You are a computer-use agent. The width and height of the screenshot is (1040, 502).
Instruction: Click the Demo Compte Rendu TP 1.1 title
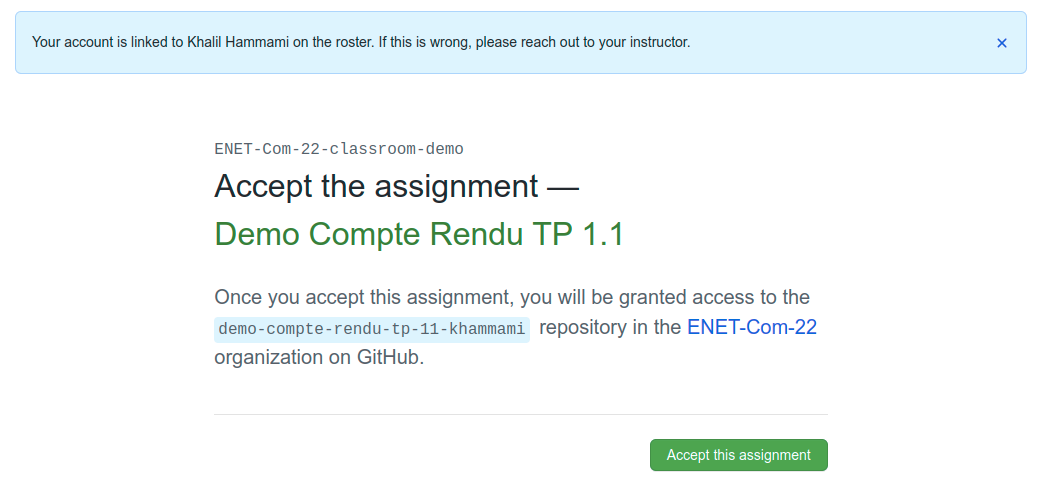tap(418, 234)
